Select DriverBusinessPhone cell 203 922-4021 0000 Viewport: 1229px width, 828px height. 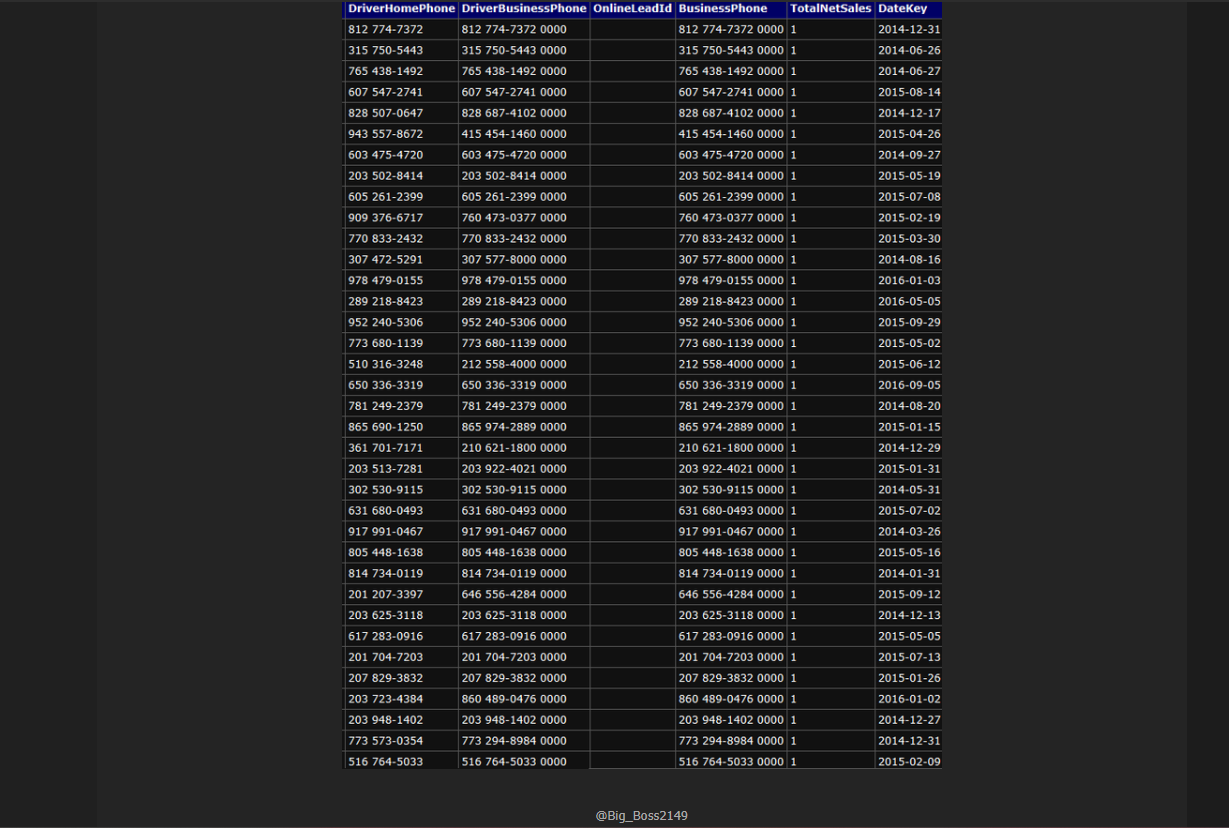click(x=514, y=469)
